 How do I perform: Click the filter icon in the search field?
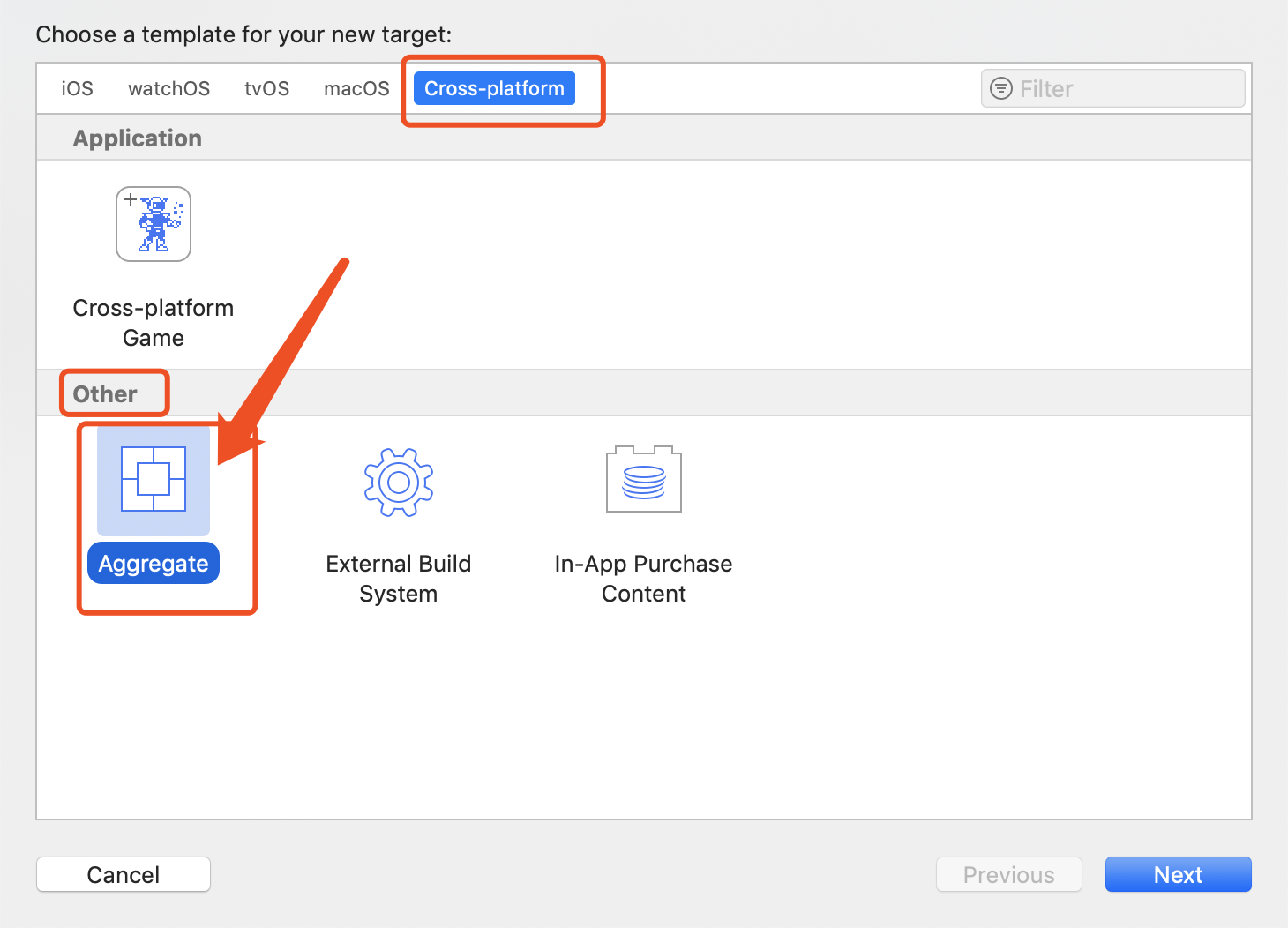(1001, 88)
